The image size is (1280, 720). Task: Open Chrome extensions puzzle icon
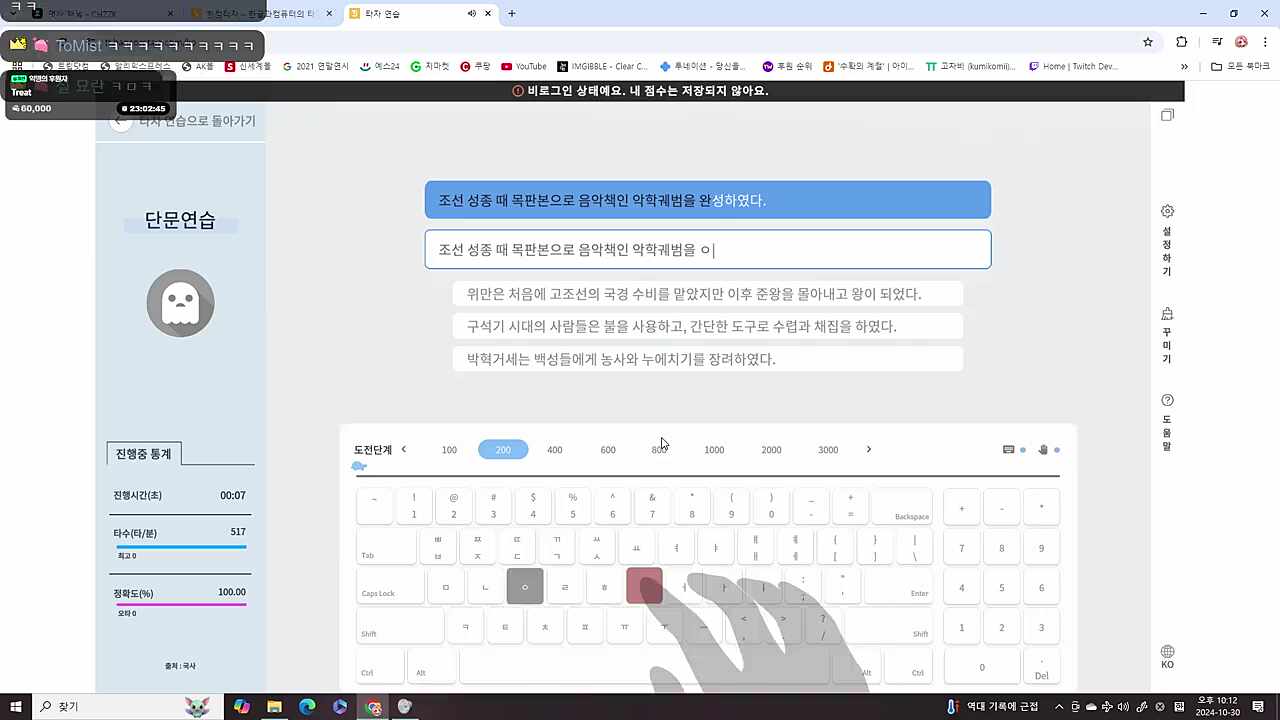click(x=1182, y=42)
